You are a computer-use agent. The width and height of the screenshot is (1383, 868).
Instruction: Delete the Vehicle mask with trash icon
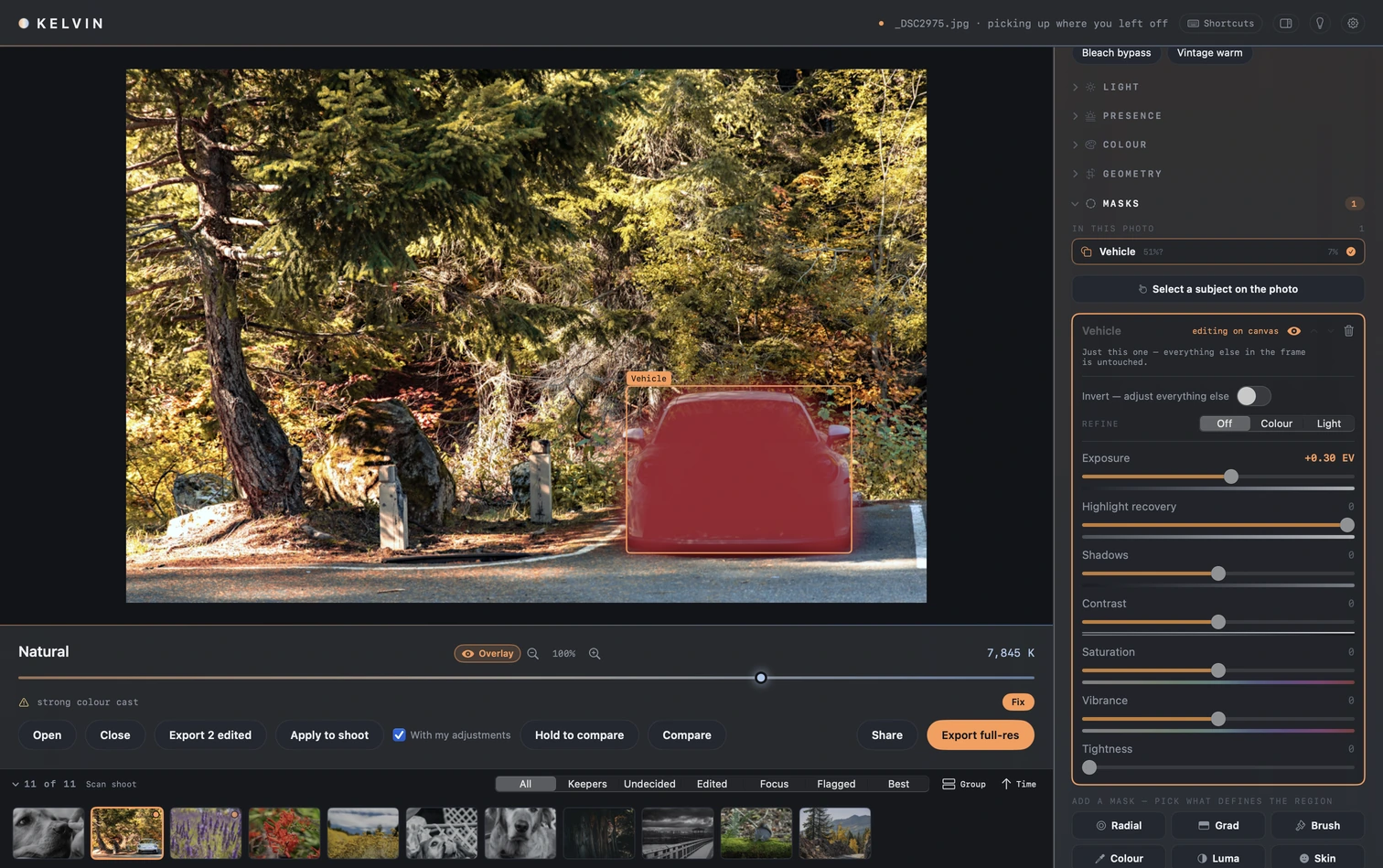point(1348,331)
